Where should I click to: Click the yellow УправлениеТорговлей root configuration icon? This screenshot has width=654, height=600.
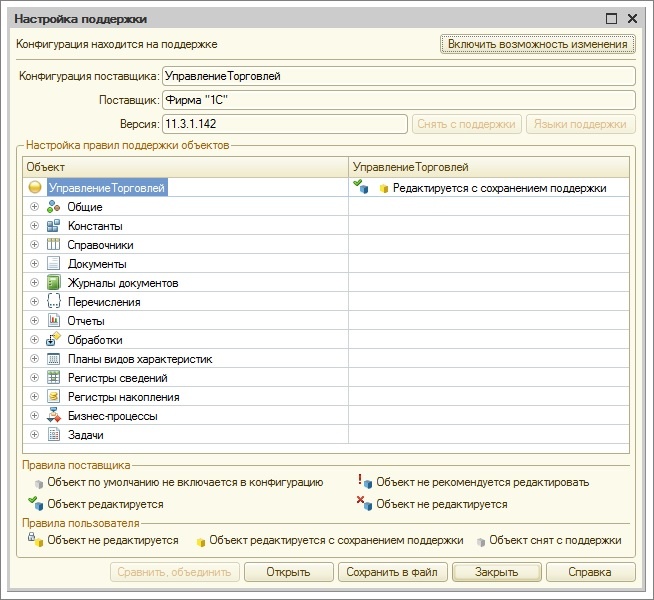[x=35, y=188]
